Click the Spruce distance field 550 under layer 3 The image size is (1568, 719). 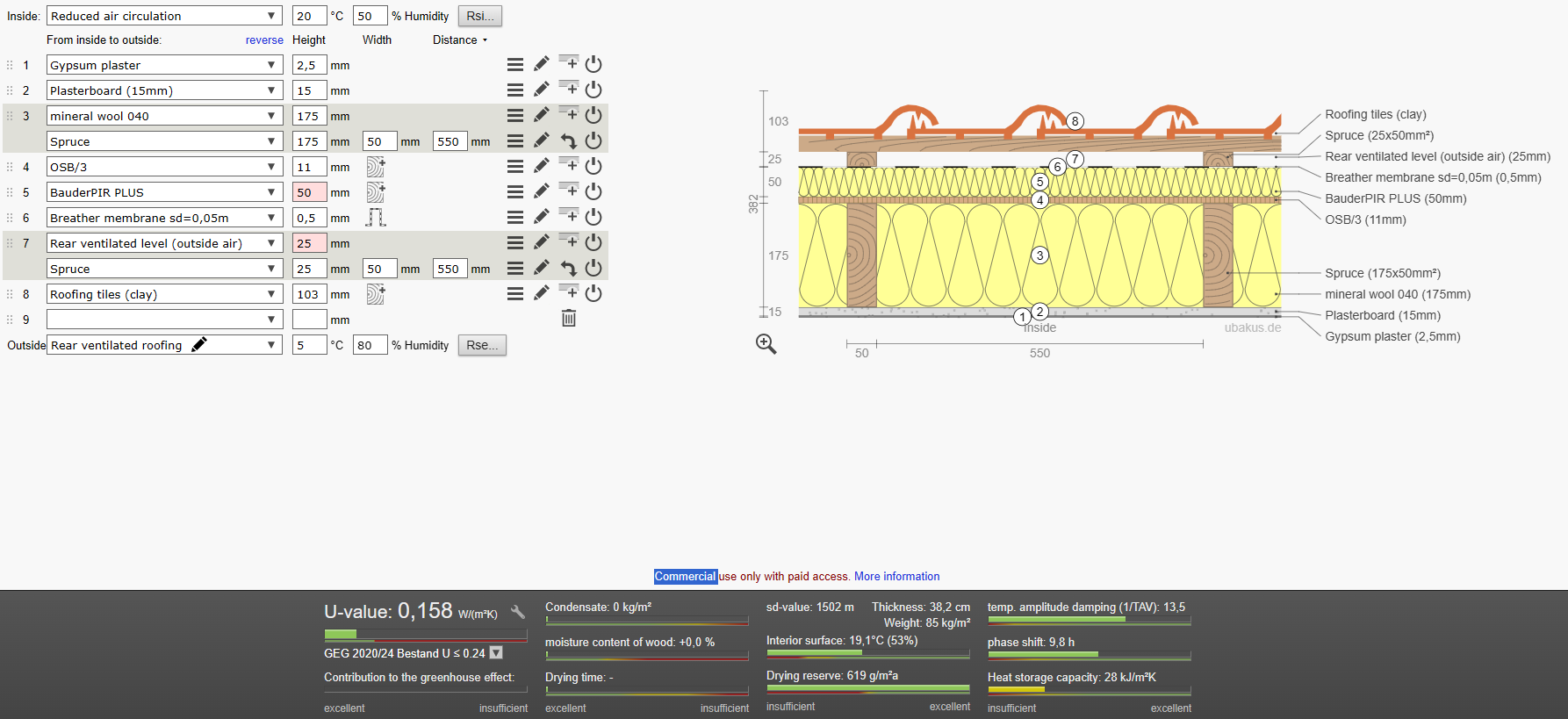pyautogui.click(x=450, y=141)
